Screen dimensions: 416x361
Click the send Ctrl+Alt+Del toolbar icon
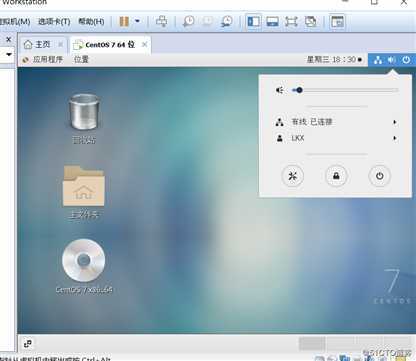(162, 21)
